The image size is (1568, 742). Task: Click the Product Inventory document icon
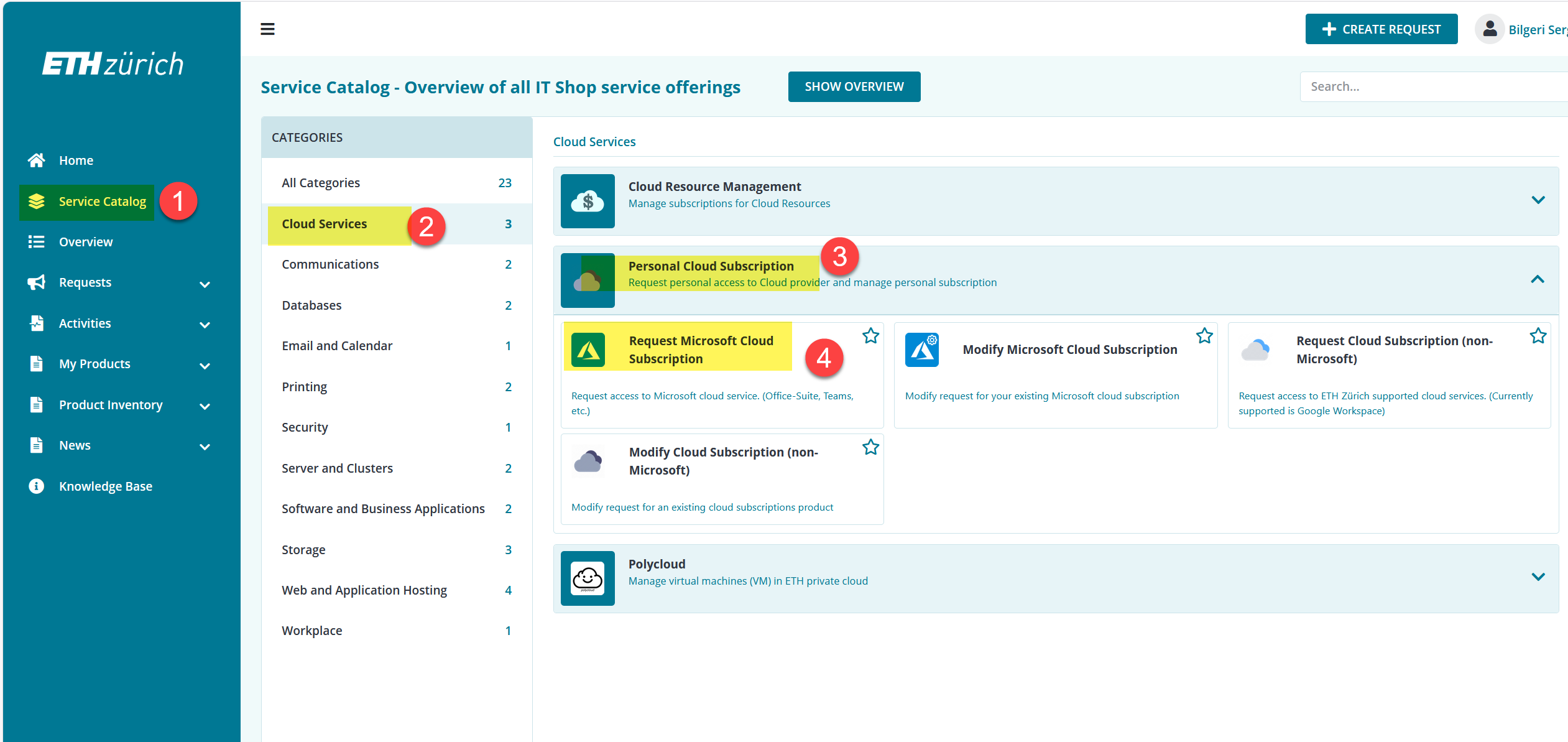(37, 405)
